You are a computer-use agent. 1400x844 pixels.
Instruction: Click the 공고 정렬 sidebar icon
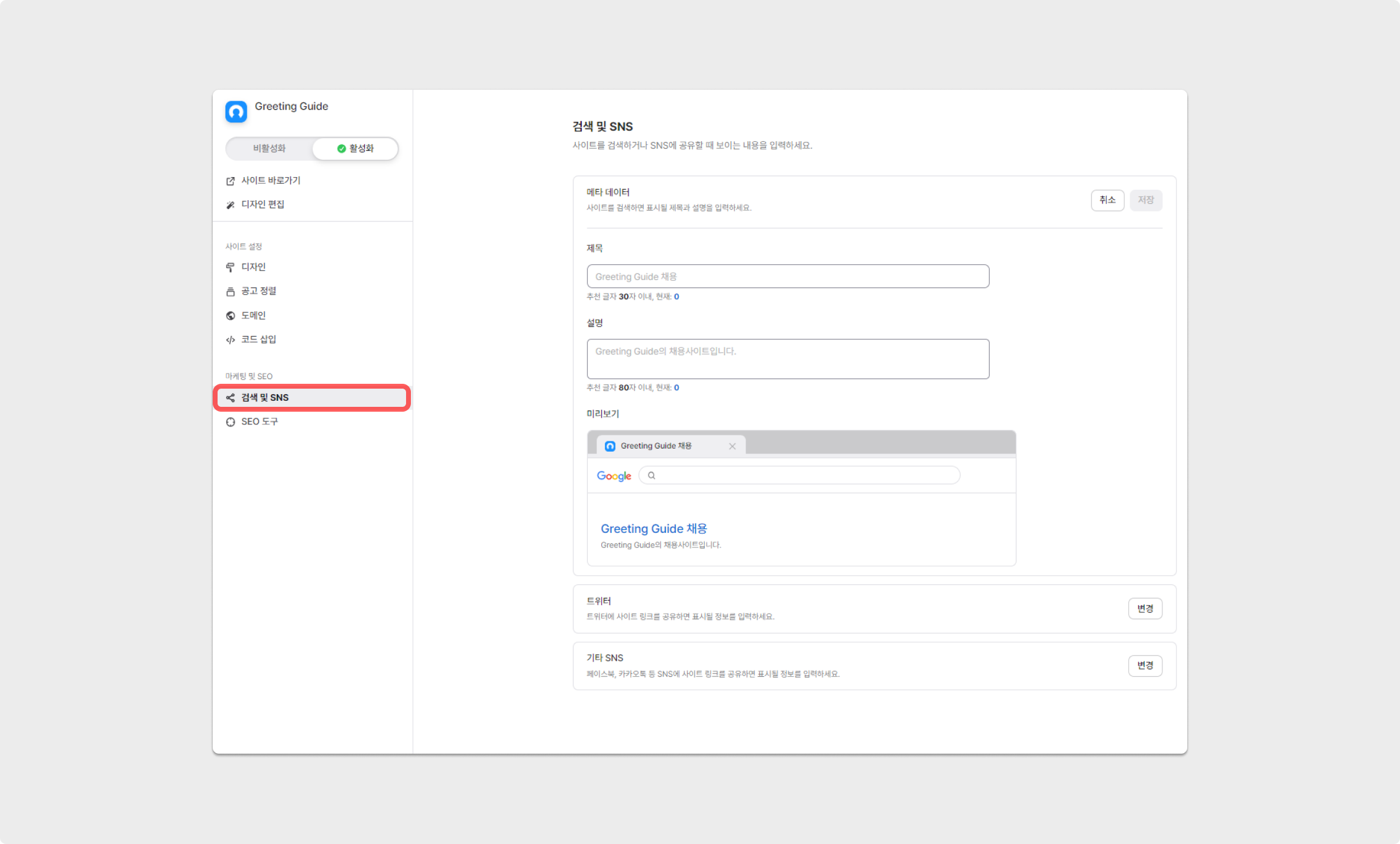pos(230,292)
